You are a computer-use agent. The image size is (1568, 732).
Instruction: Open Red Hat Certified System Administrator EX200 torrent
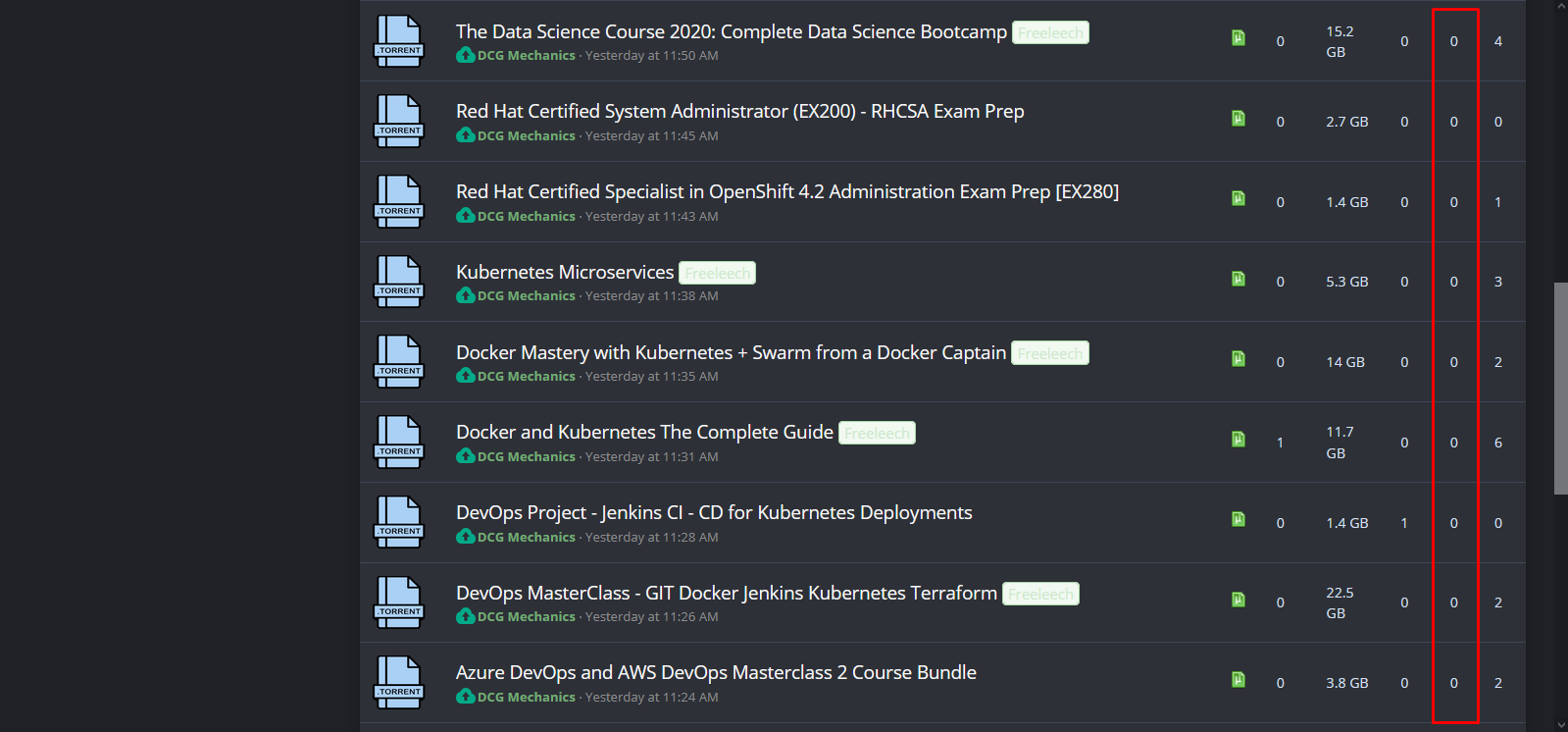740,112
